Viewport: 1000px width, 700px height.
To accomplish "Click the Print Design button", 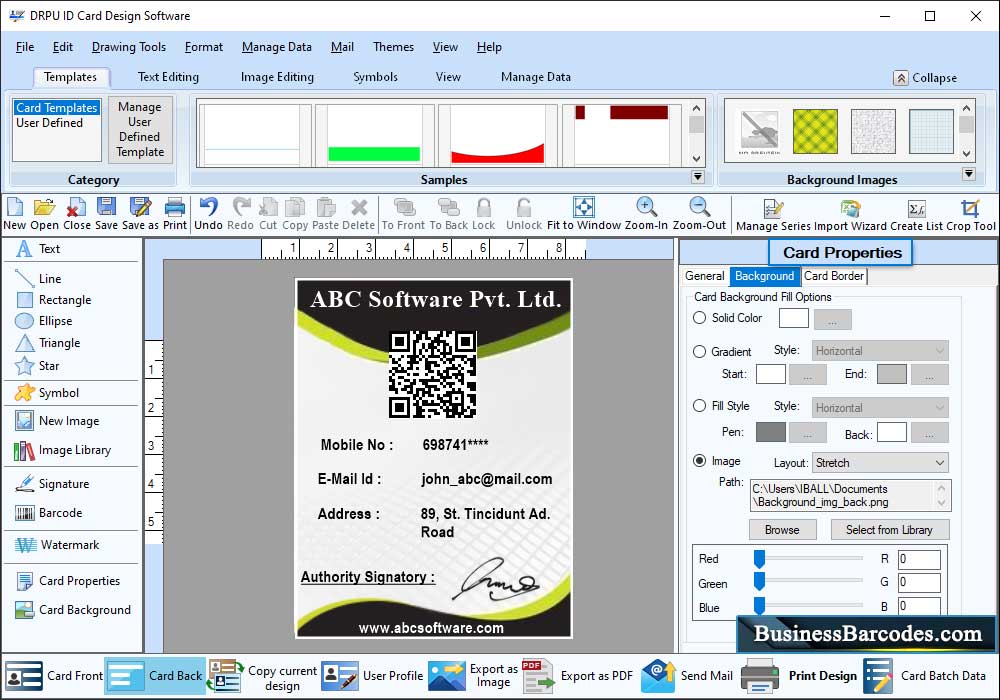I will 800,676.
